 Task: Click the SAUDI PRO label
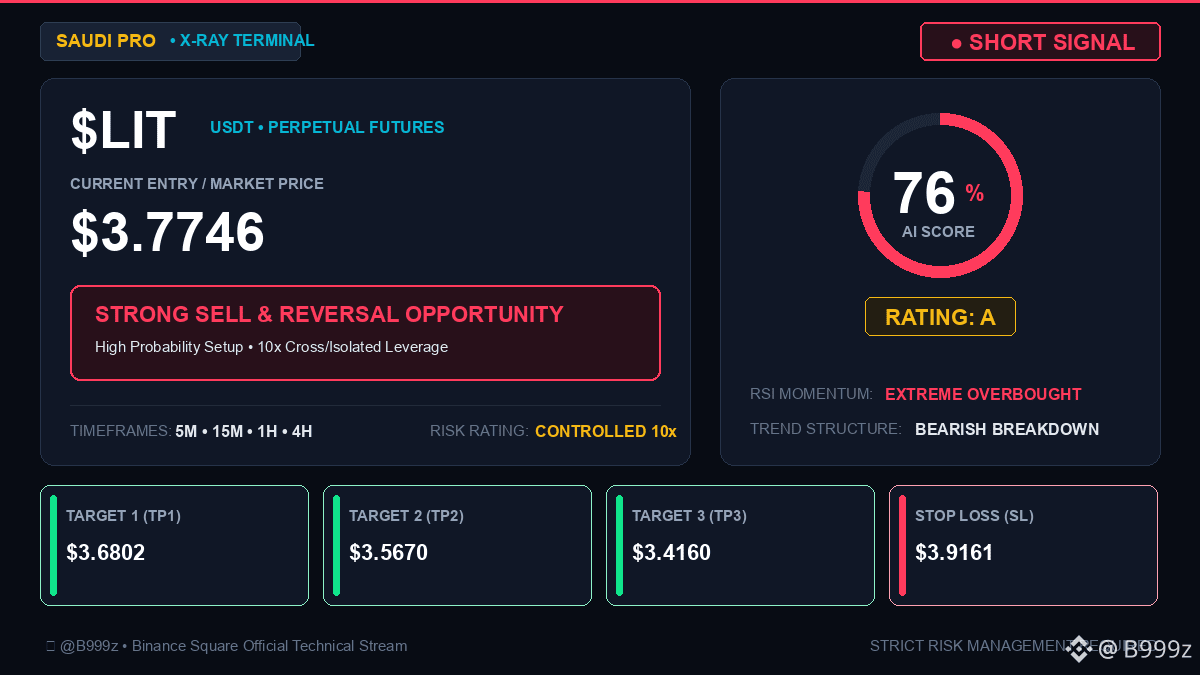point(106,41)
